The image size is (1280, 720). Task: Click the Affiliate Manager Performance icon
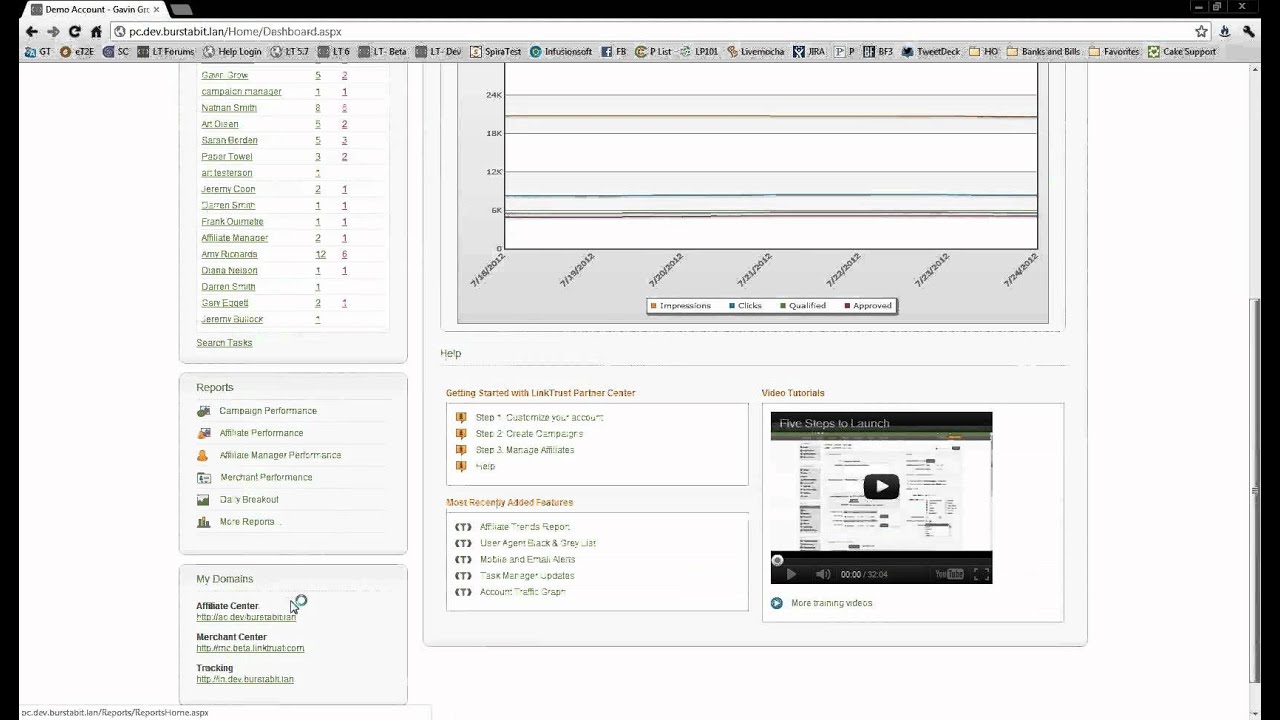tap(204, 455)
